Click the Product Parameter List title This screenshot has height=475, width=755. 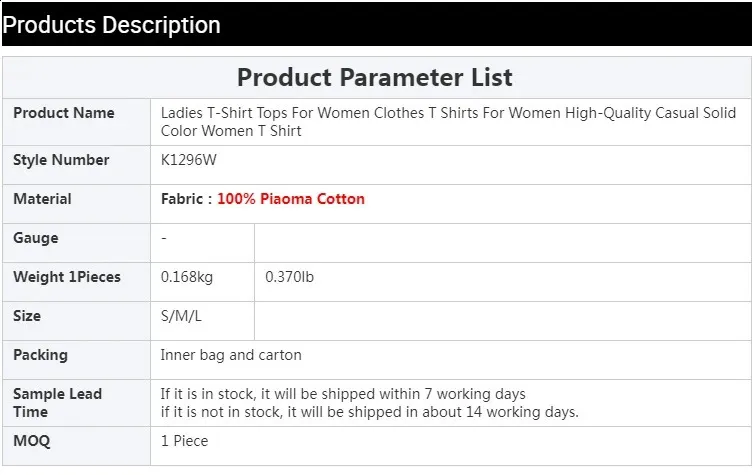point(375,77)
